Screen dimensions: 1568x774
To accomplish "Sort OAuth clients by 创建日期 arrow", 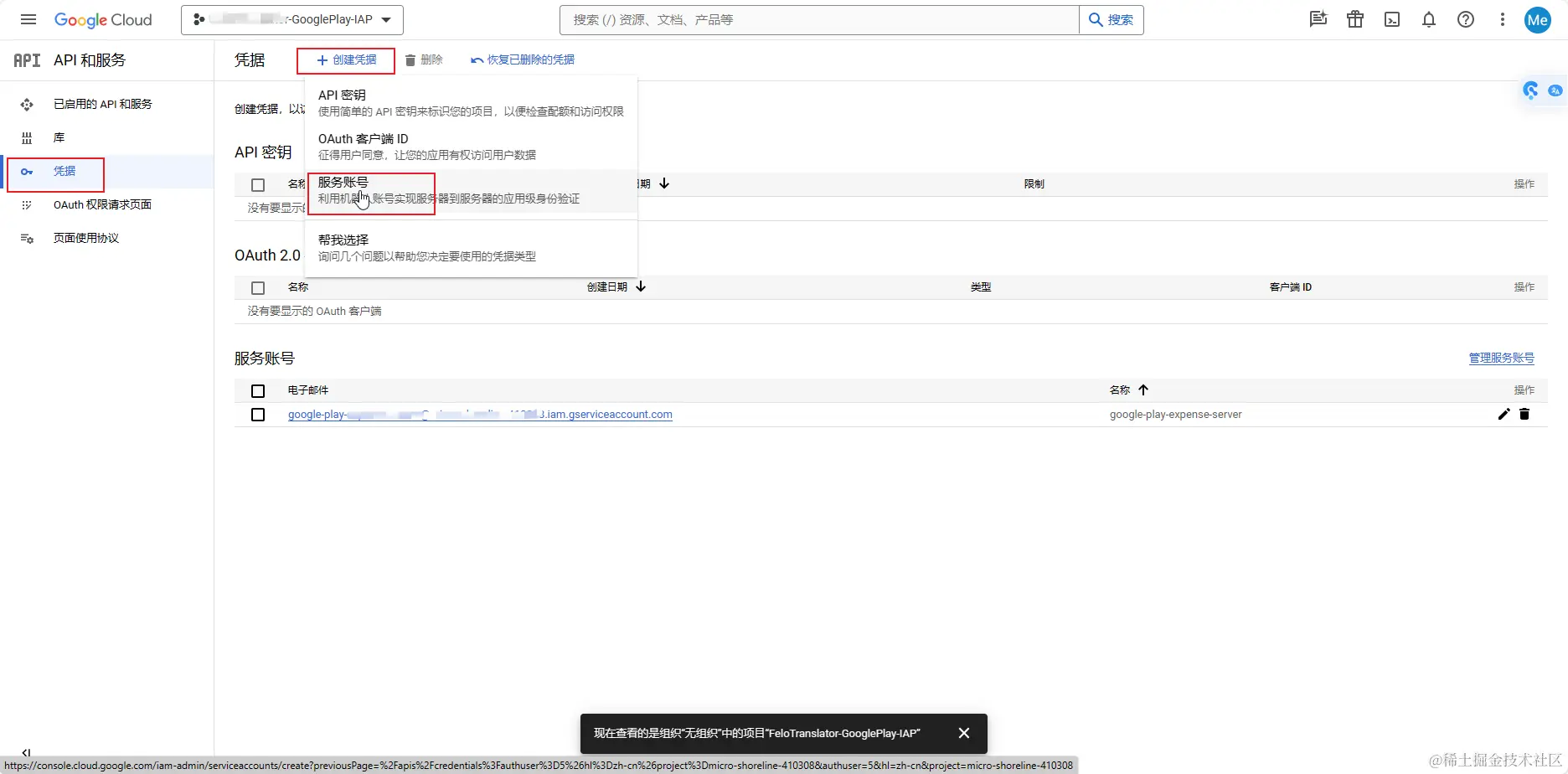I will point(641,286).
